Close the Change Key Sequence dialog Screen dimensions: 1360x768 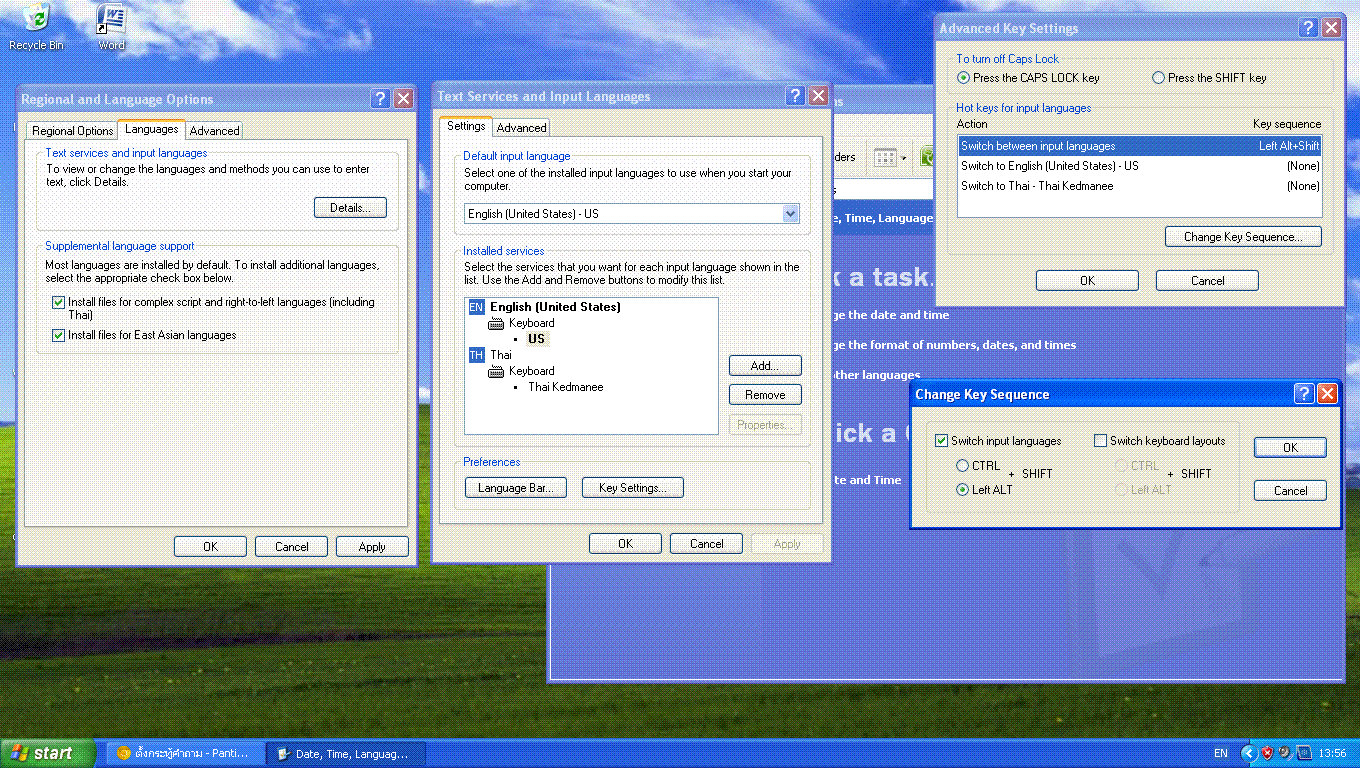click(x=1327, y=394)
